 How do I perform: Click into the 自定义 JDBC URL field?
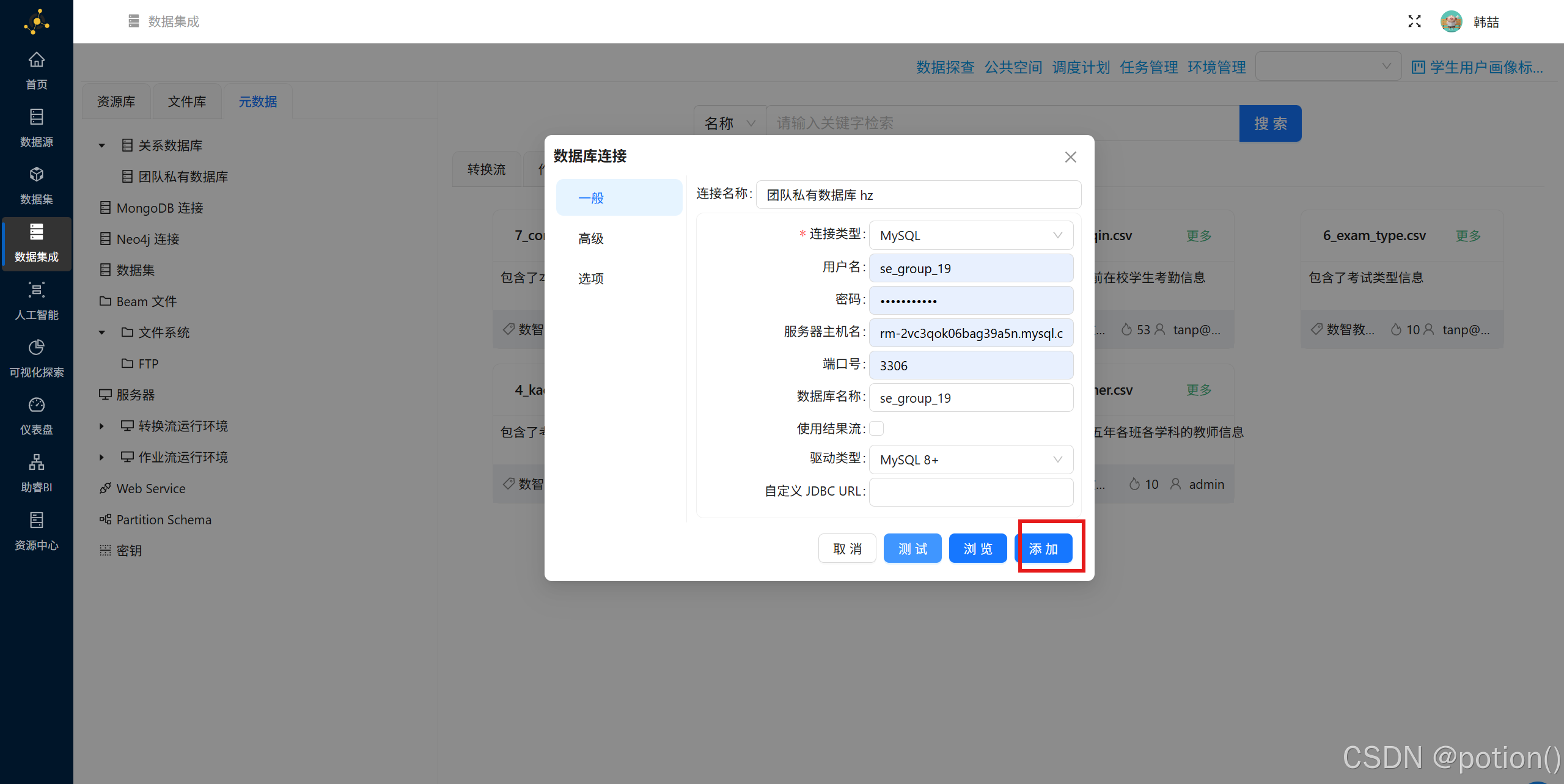(971, 492)
